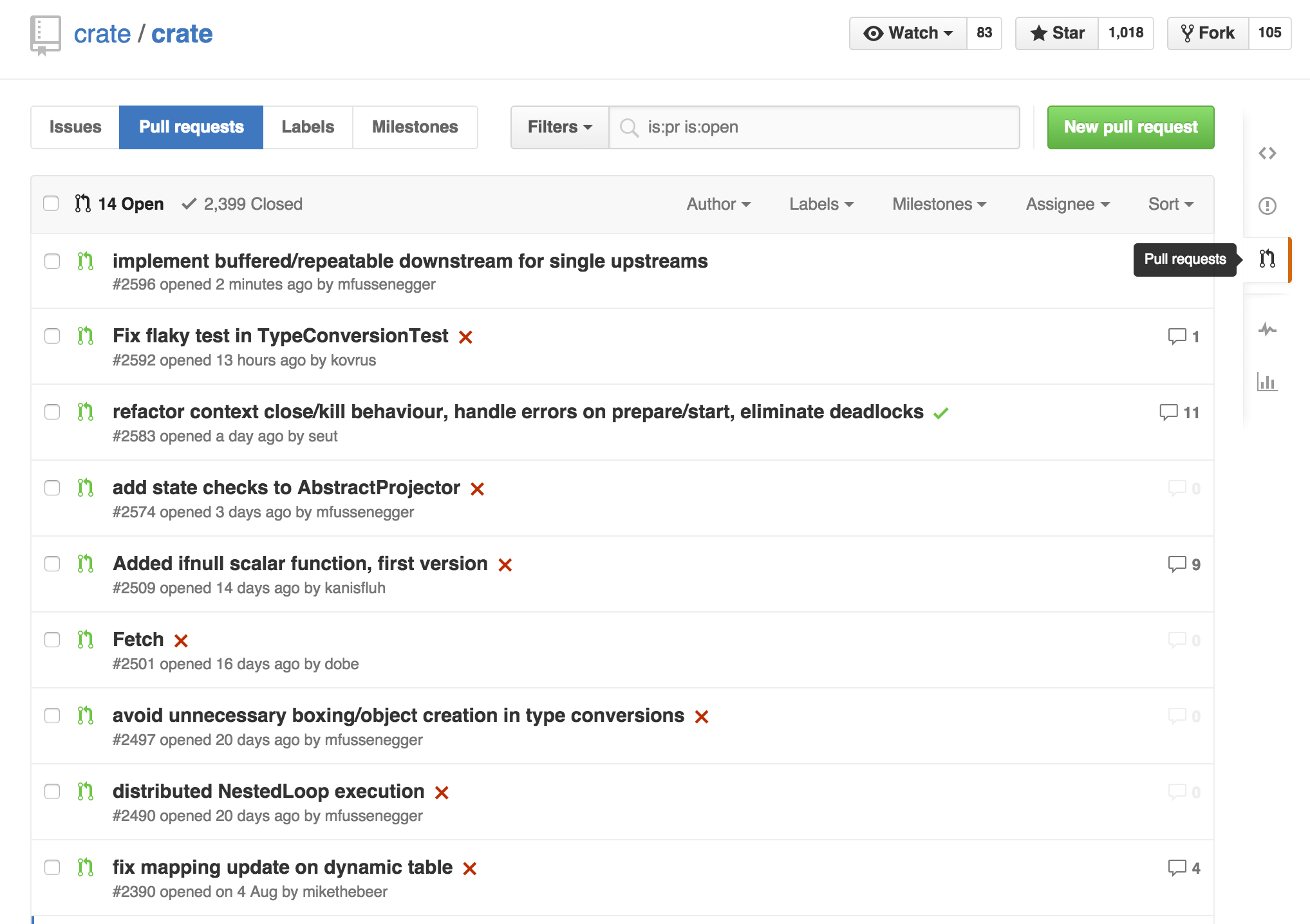Viewport: 1310px width, 924px height.
Task: Open the Graphs bar chart icon
Action: [1267, 382]
